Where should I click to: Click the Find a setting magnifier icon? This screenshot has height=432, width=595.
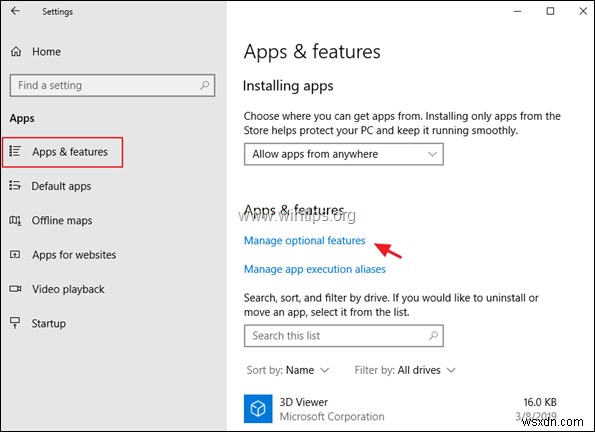(205, 85)
